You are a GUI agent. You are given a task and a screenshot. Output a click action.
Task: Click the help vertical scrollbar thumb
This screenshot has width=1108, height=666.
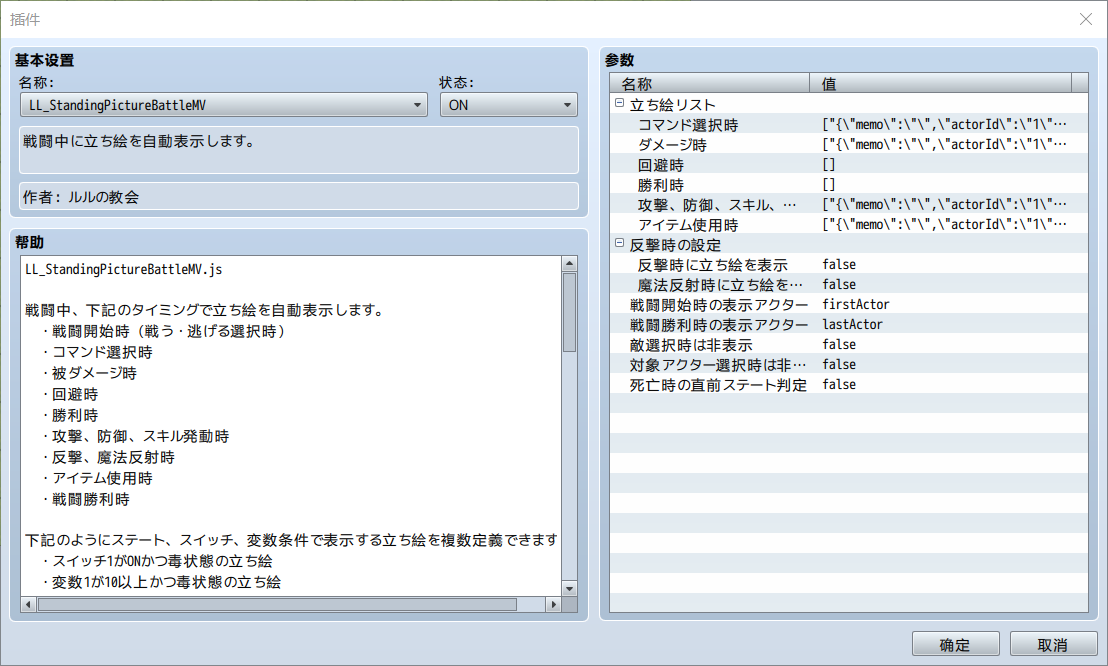click(x=570, y=312)
